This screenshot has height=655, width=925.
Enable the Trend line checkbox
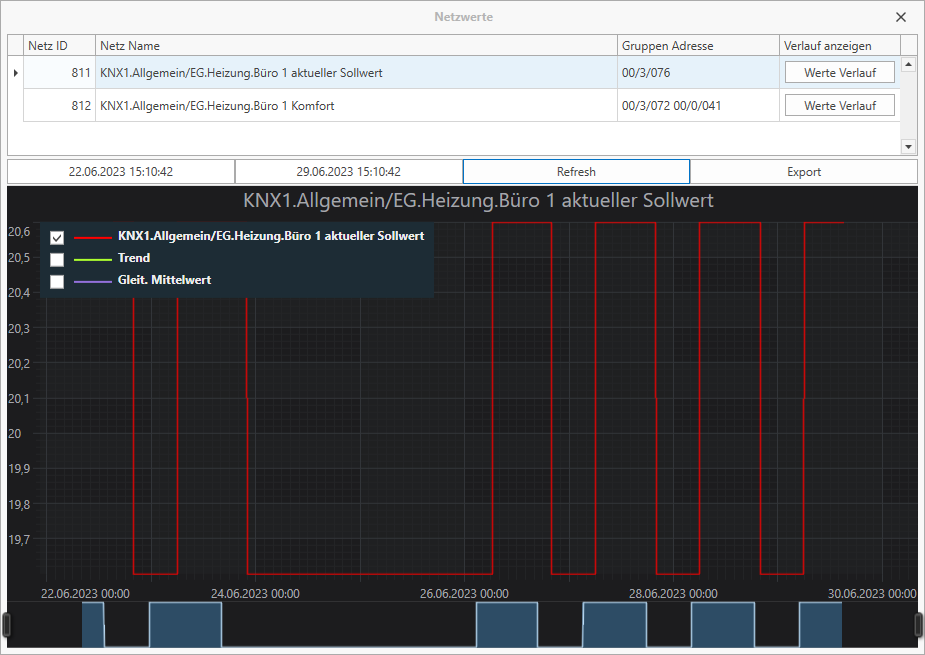57,260
